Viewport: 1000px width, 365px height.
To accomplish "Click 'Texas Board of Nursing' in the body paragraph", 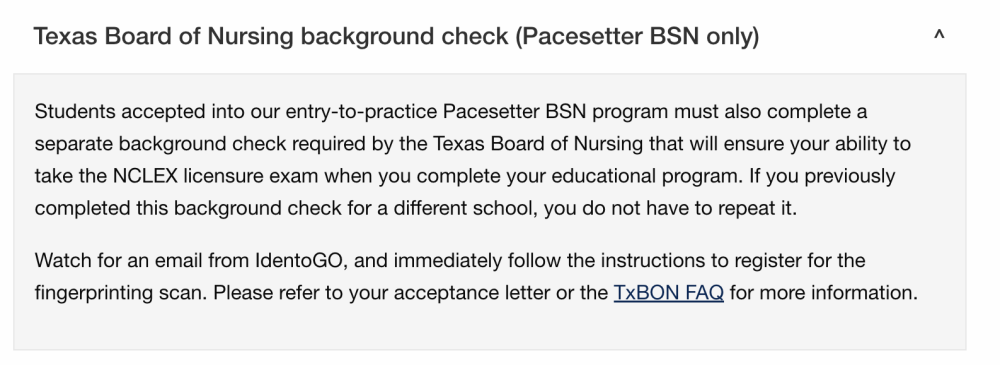I will point(538,144).
